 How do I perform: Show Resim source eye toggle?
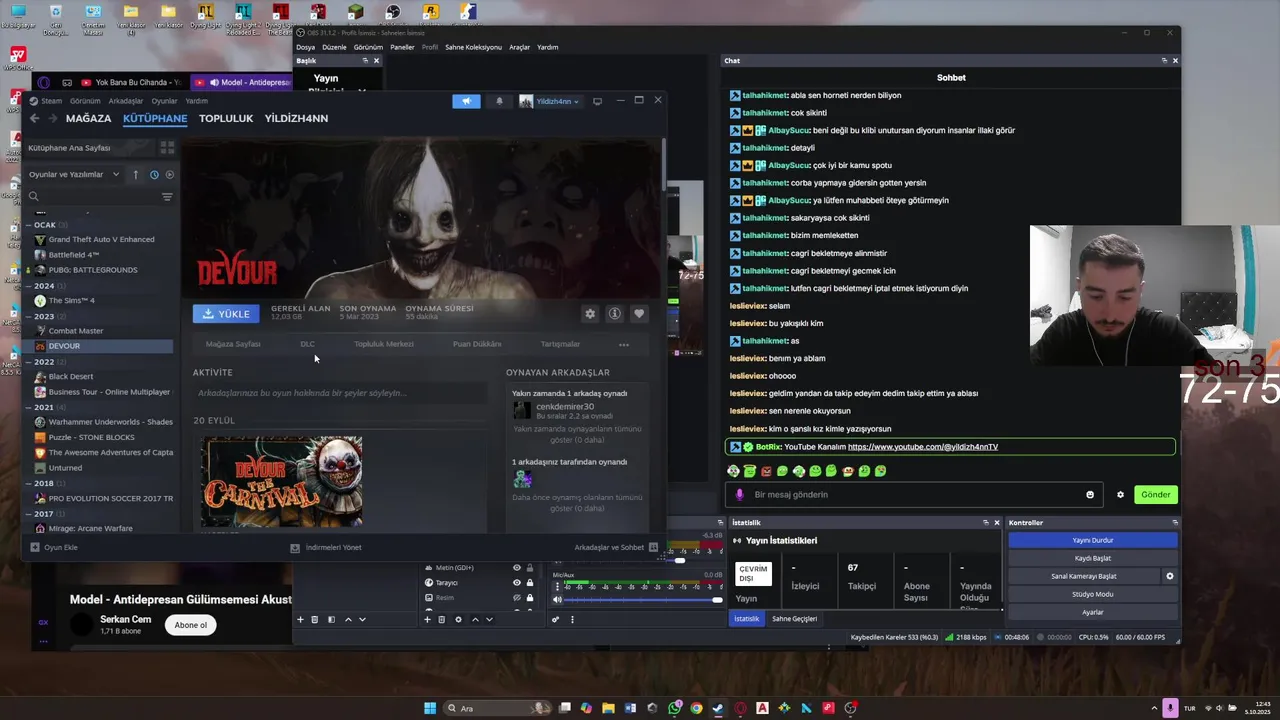tap(517, 597)
